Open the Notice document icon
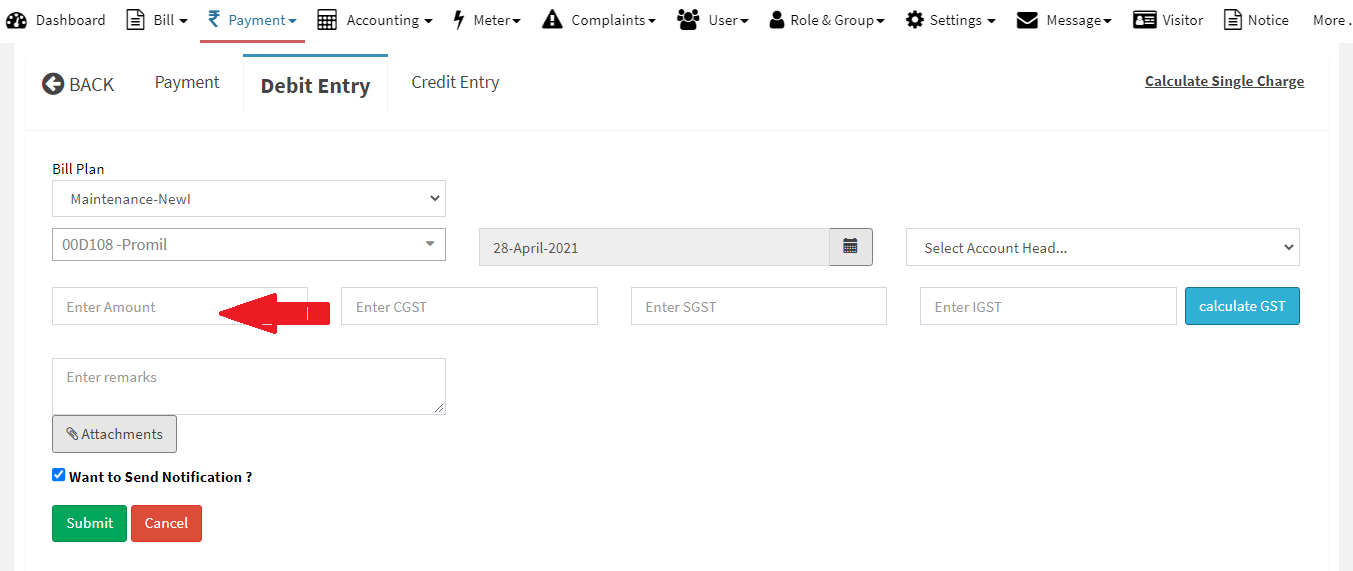This screenshot has width=1353, height=571. pyautogui.click(x=1233, y=20)
